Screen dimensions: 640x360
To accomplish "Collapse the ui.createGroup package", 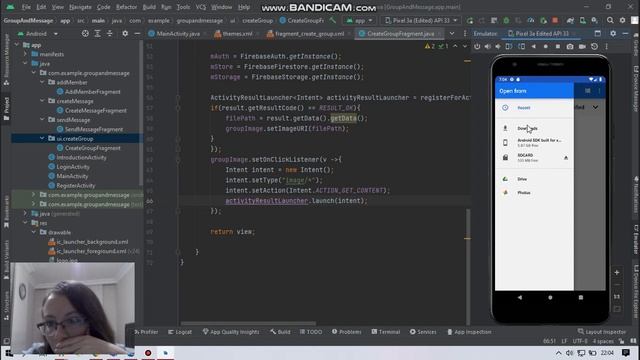I will point(42,138).
